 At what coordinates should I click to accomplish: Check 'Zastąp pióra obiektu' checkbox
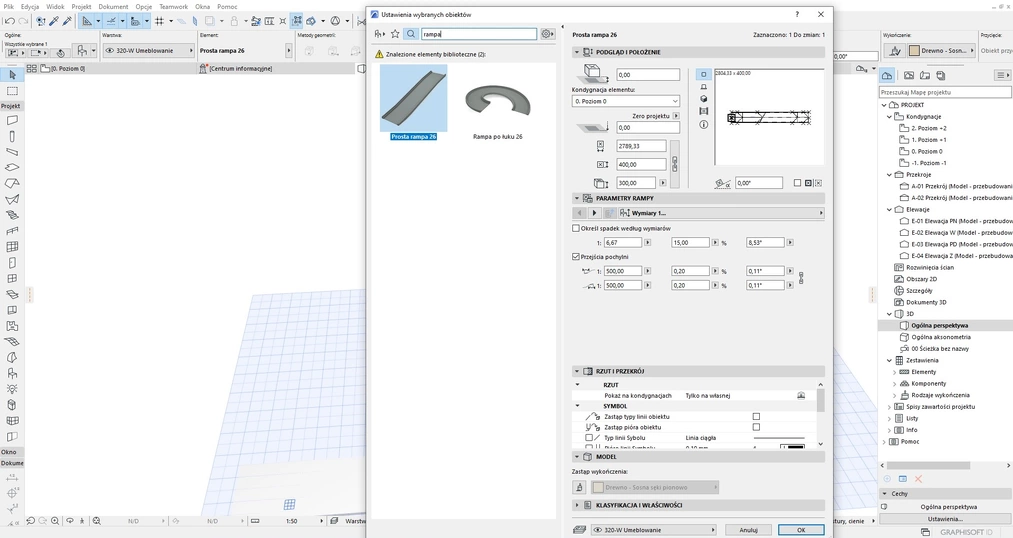[756, 427]
